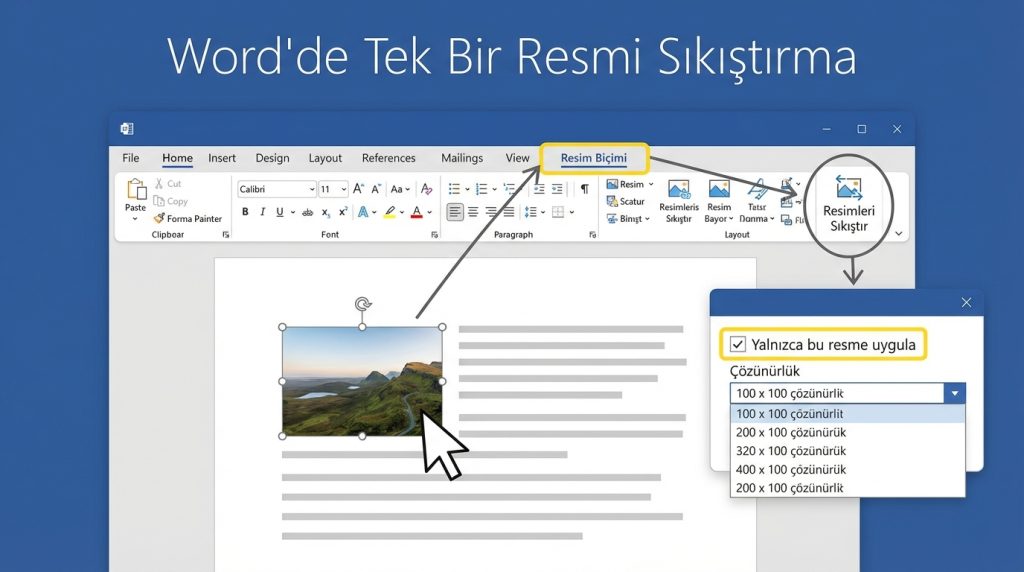Viewport: 1024px width, 572px height.
Task: Select the 320 x 100 çözünürük option
Action: 847,451
